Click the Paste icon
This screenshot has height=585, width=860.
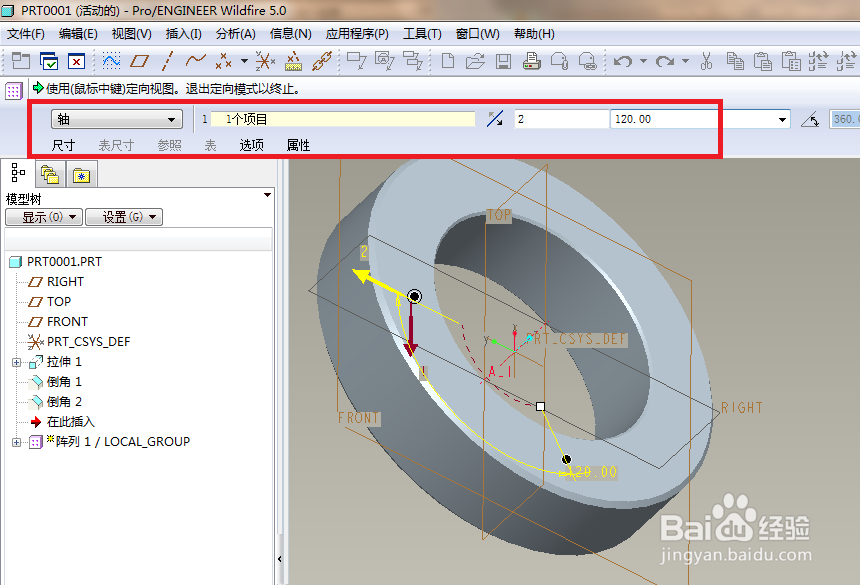(x=763, y=61)
